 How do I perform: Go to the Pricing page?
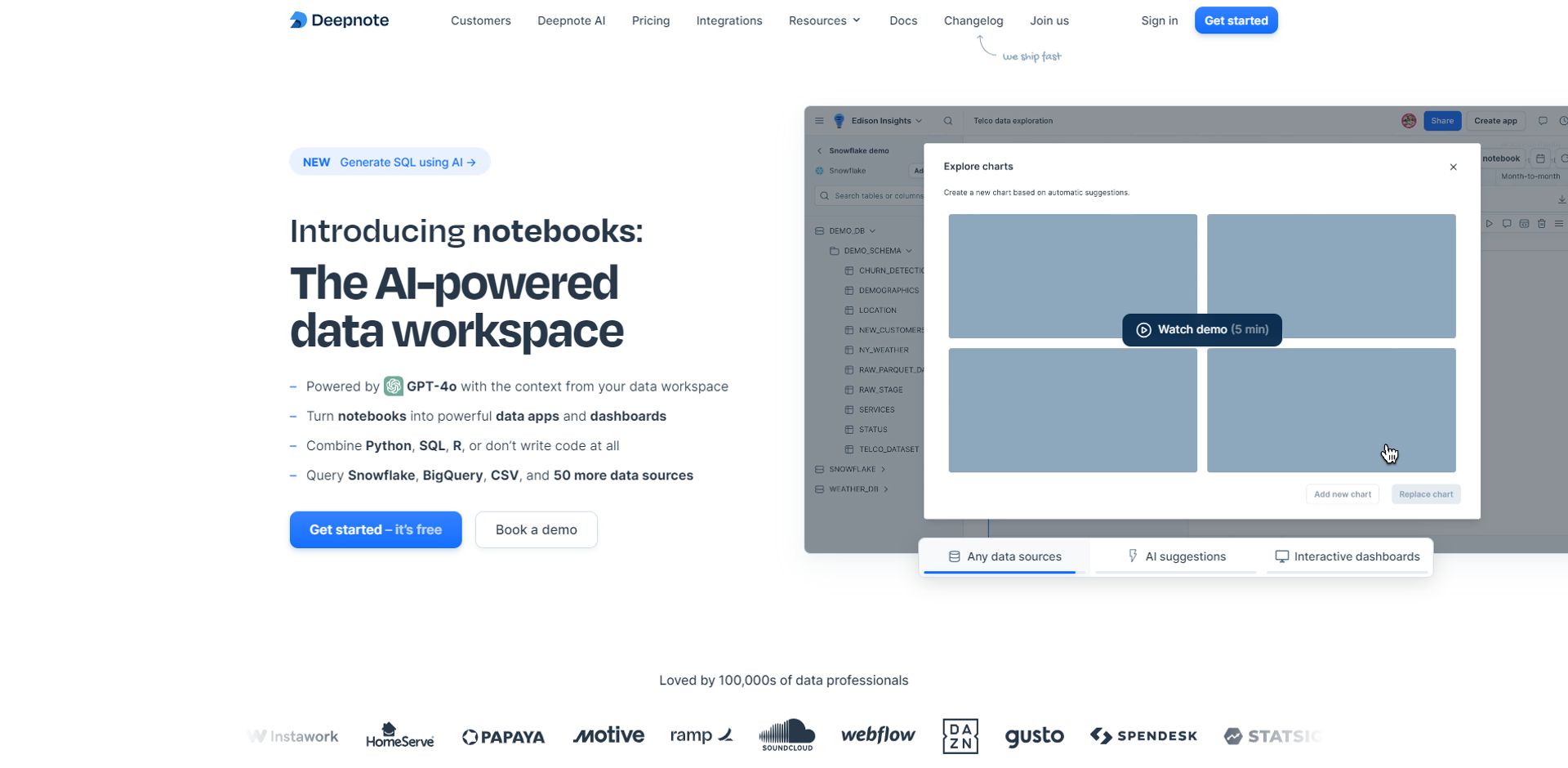pyautogui.click(x=651, y=20)
